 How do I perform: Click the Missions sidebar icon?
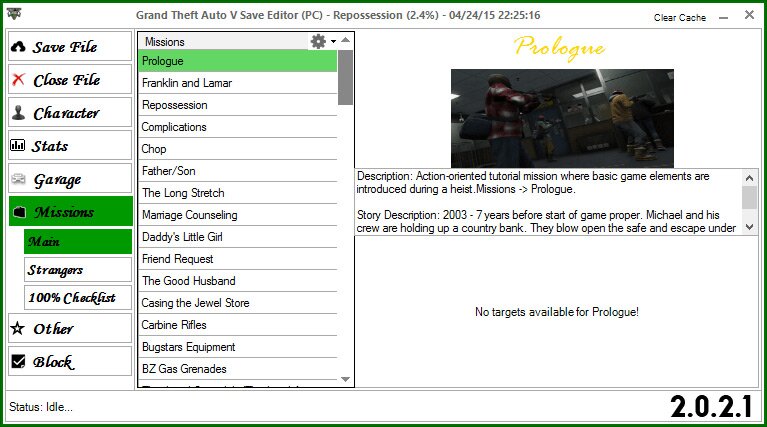coord(18,212)
